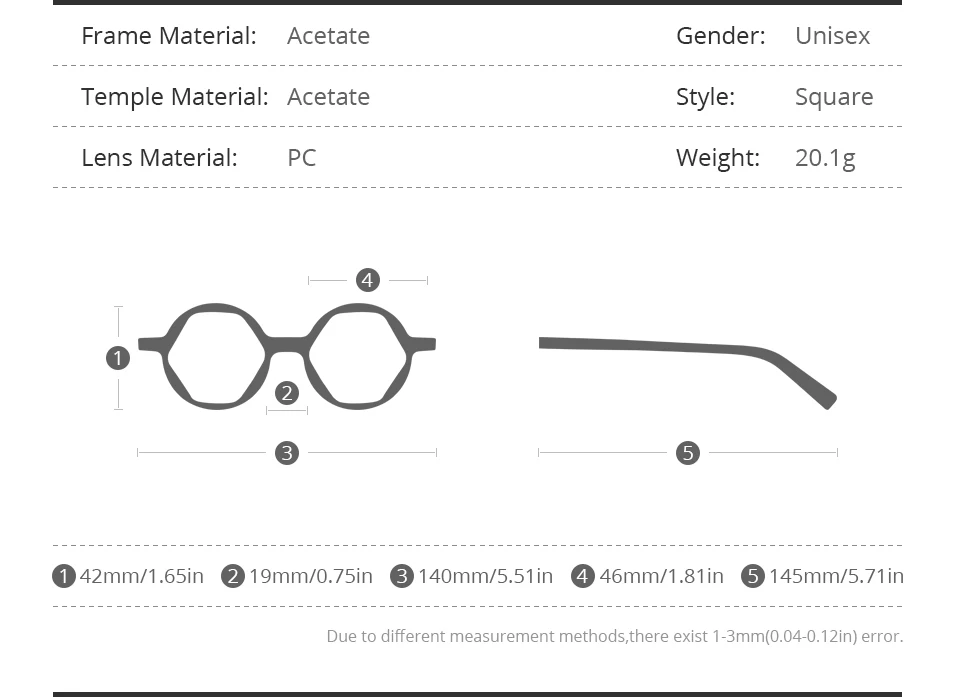Click legend number 4 next to 46mm
Image resolution: width=955 pixels, height=697 pixels.
pos(583,576)
